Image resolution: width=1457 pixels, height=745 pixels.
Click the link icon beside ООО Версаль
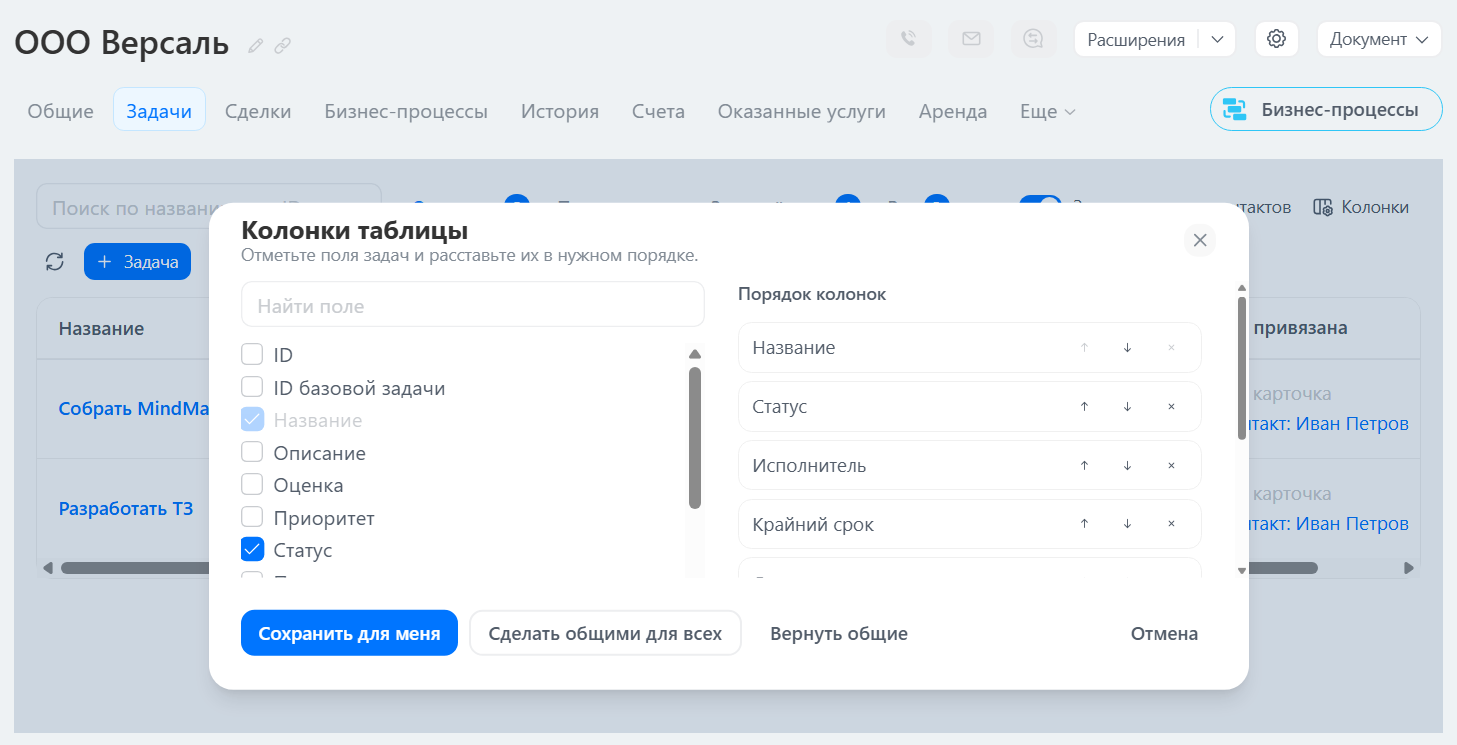[x=283, y=45]
